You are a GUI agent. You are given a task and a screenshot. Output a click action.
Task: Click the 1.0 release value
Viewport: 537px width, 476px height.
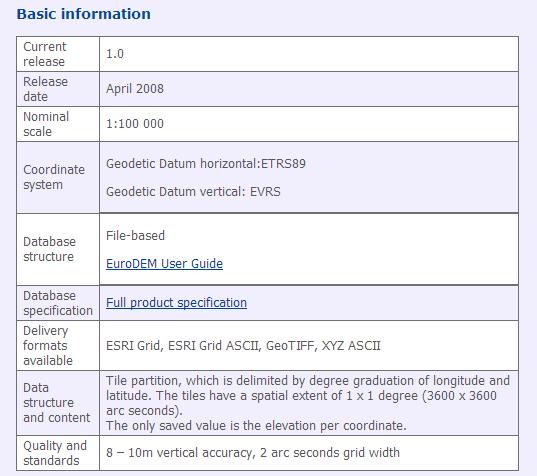[x=115, y=54]
